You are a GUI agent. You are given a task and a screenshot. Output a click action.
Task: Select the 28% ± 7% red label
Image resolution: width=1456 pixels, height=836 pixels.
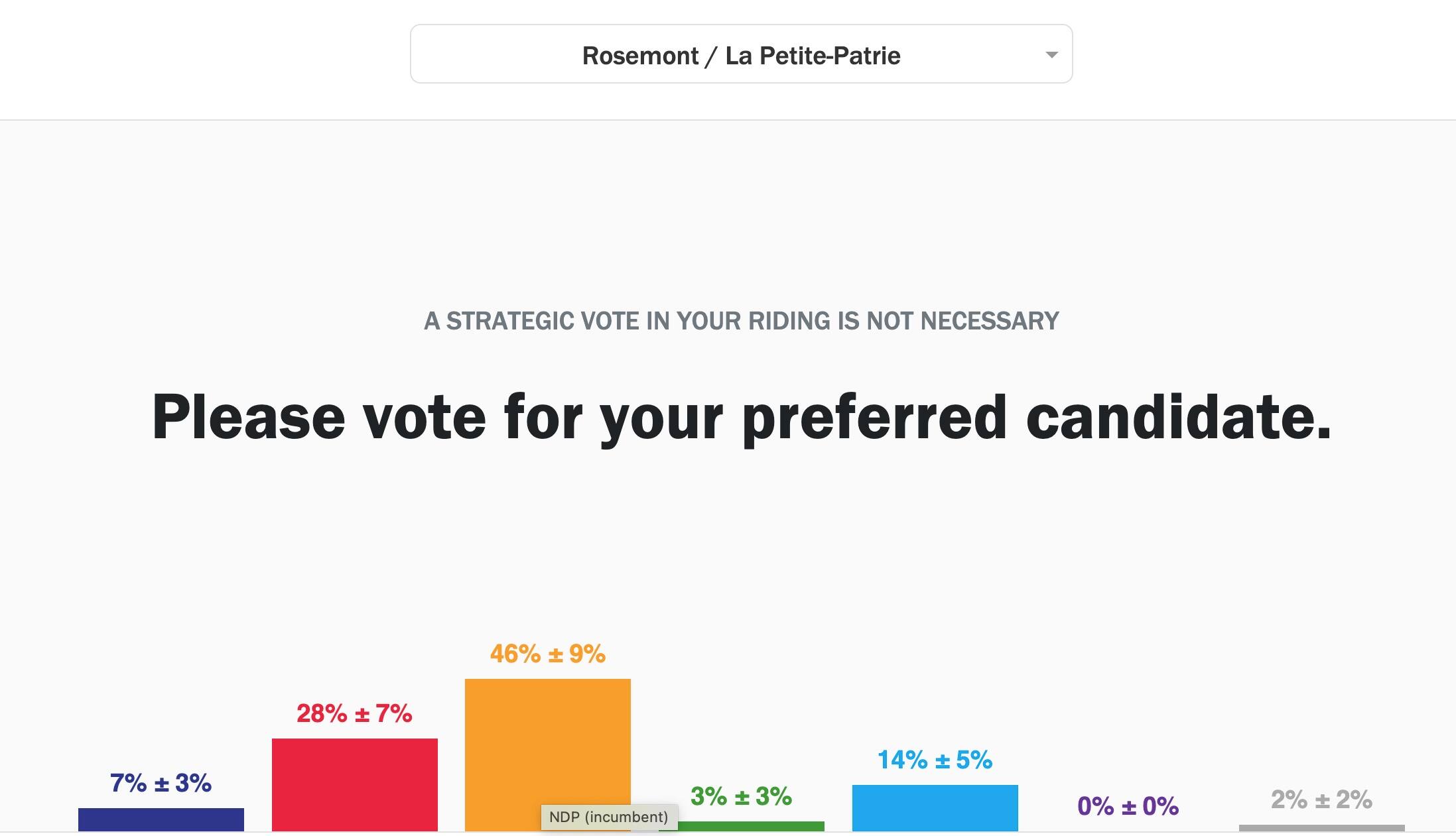354,713
